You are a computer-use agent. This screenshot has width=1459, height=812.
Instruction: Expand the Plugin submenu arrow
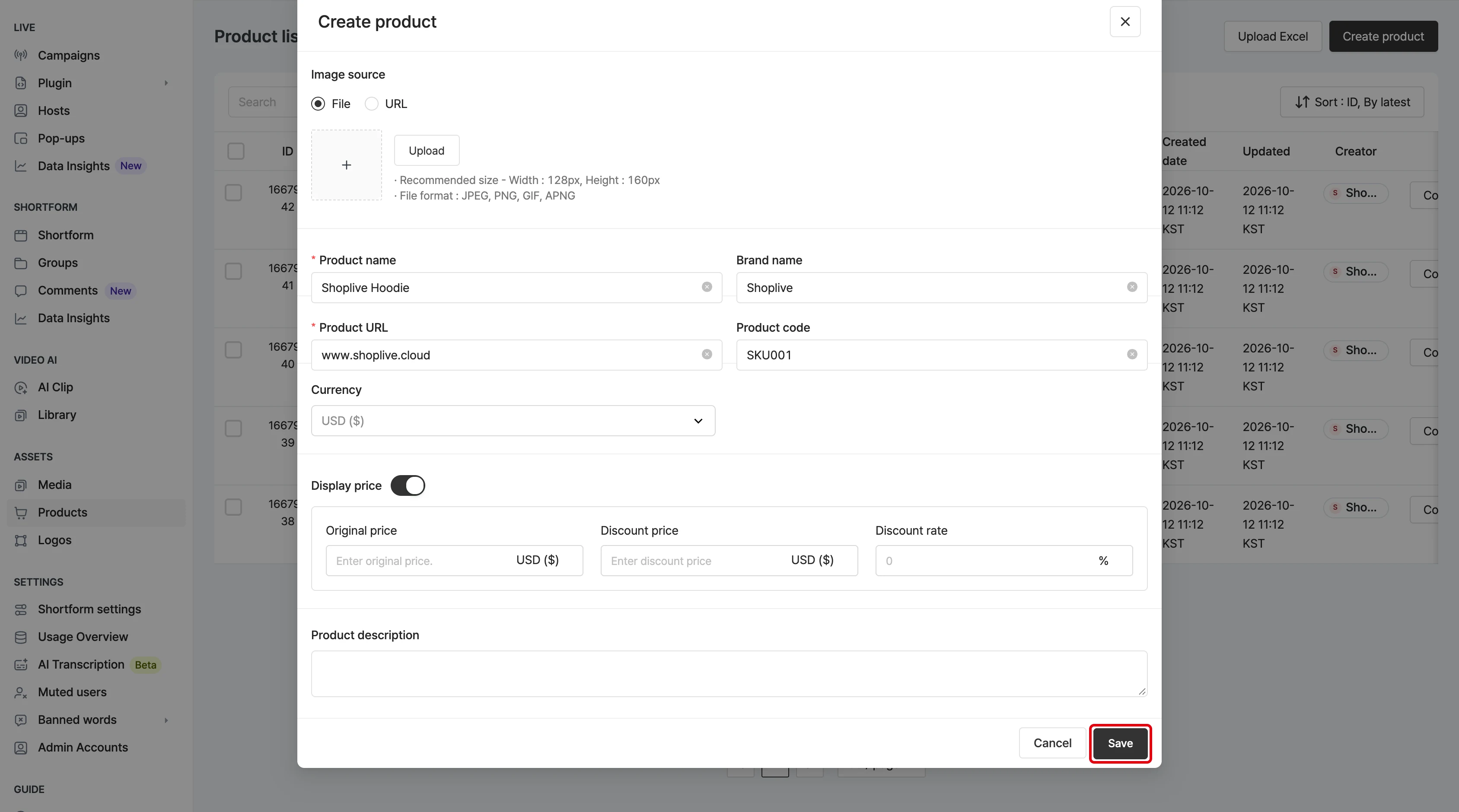coord(166,83)
